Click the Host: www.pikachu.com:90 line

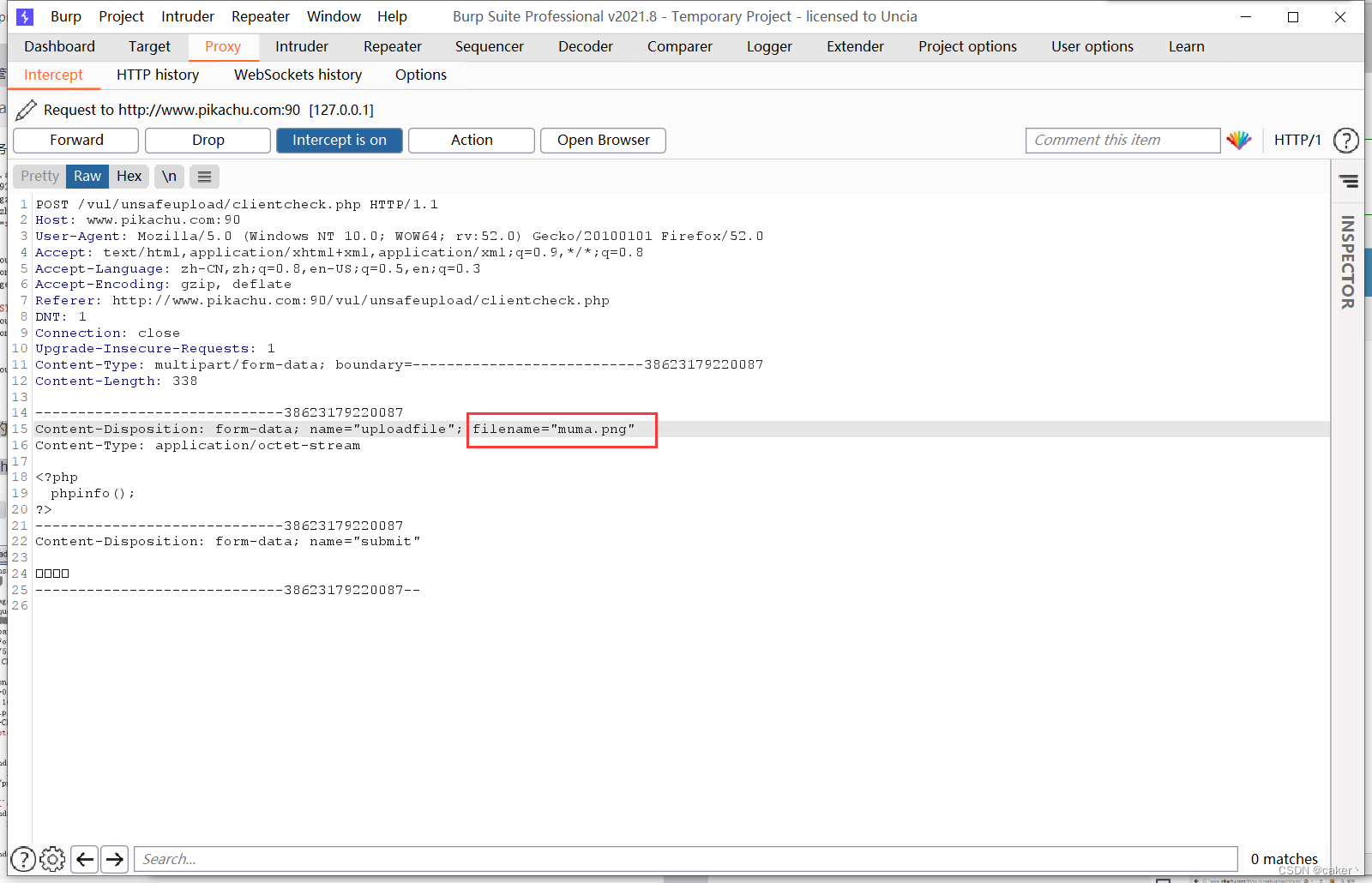tap(138, 220)
